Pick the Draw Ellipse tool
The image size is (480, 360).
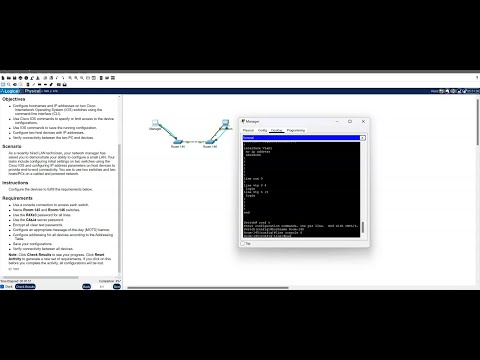pos(45,84)
